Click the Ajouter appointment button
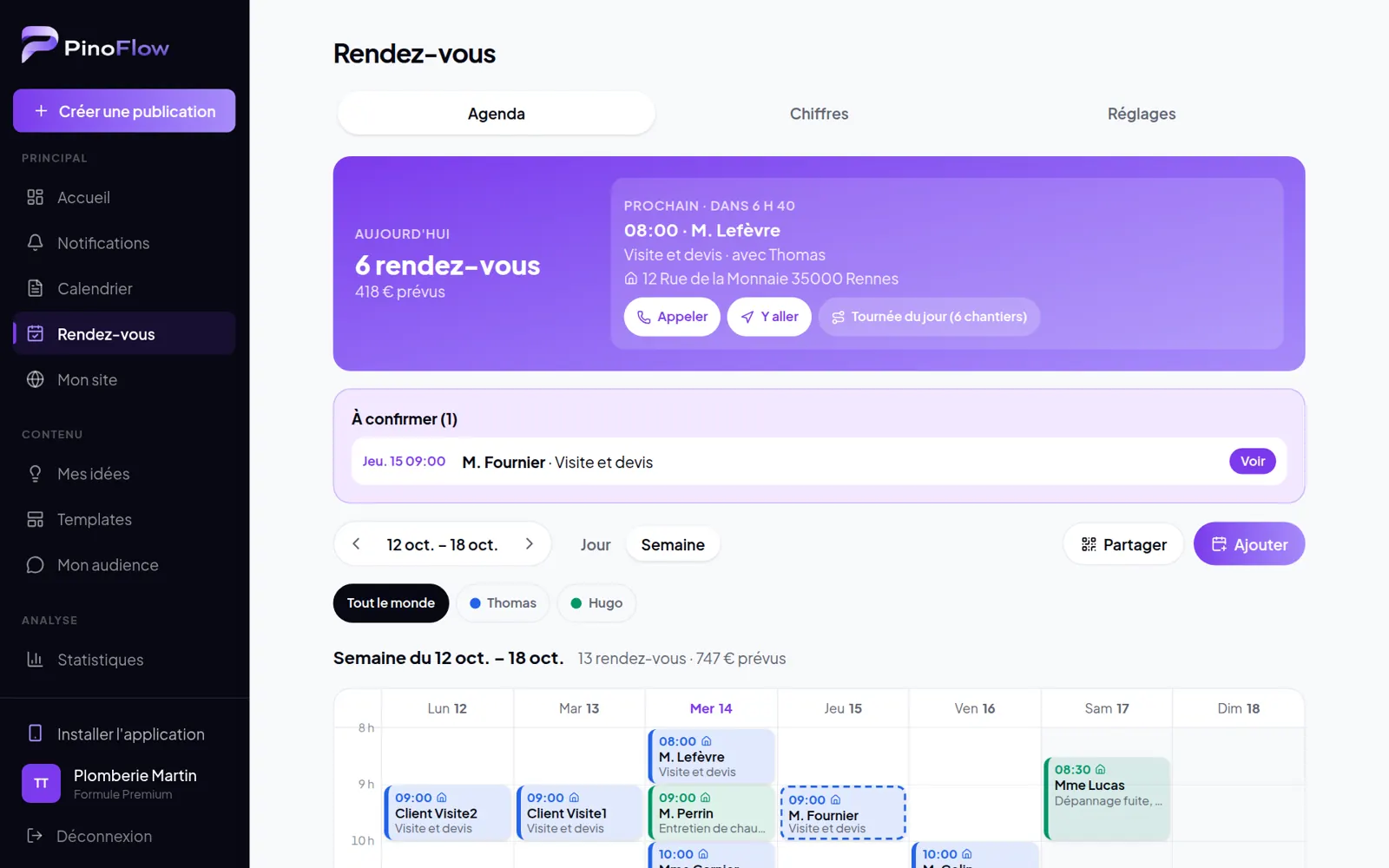Image resolution: width=1389 pixels, height=868 pixels. [x=1249, y=544]
